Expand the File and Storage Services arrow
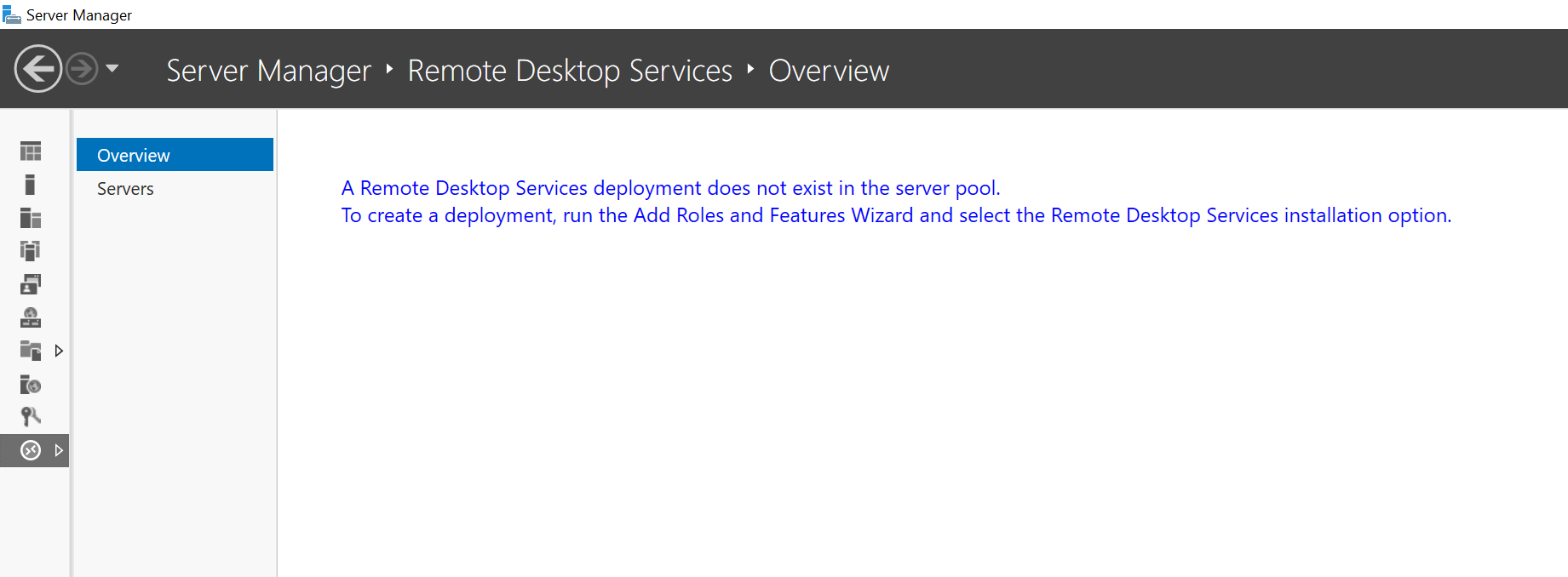 point(59,351)
